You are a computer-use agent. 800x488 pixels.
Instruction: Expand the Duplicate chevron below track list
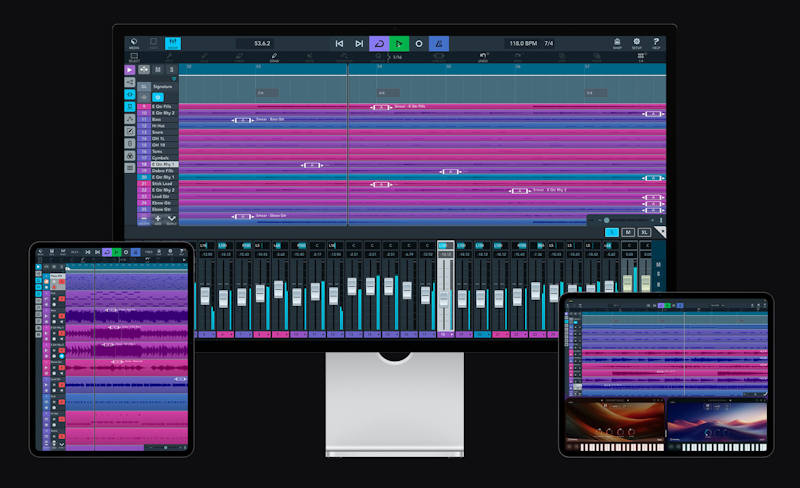171,218
